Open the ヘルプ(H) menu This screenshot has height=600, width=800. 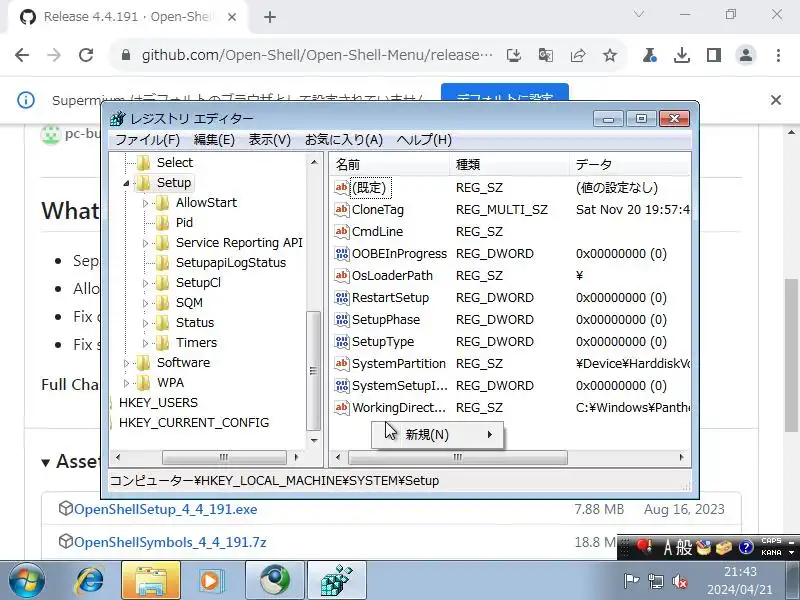424,140
